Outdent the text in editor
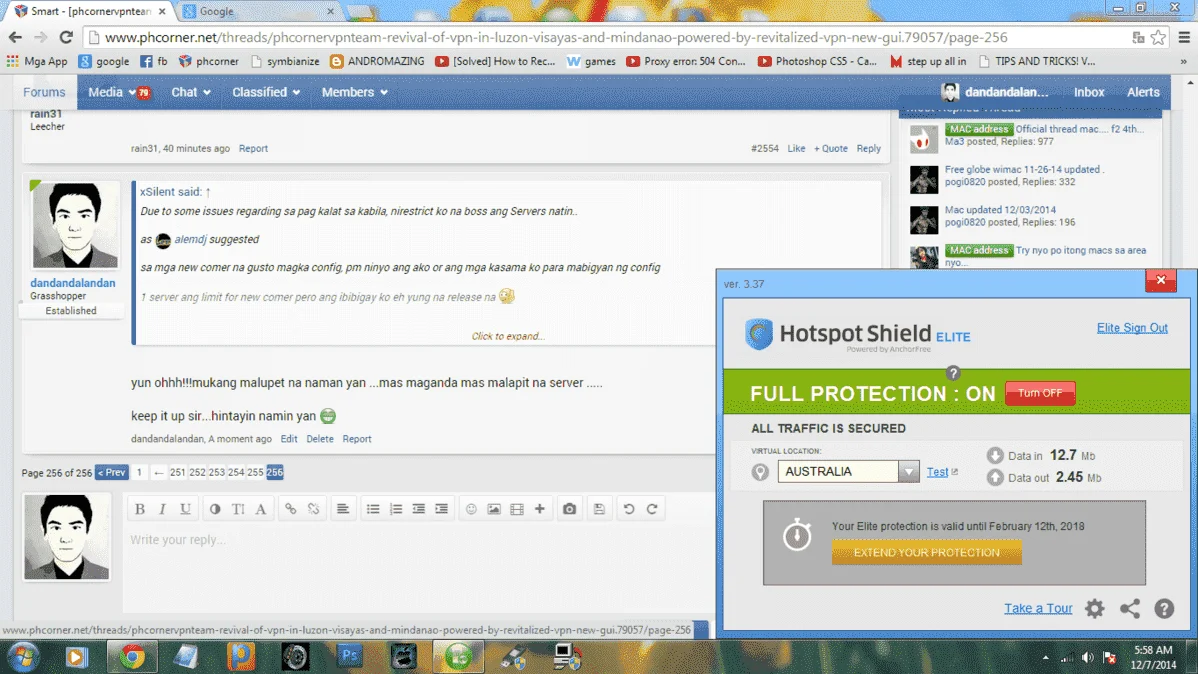The width and height of the screenshot is (1198, 674). (419, 509)
